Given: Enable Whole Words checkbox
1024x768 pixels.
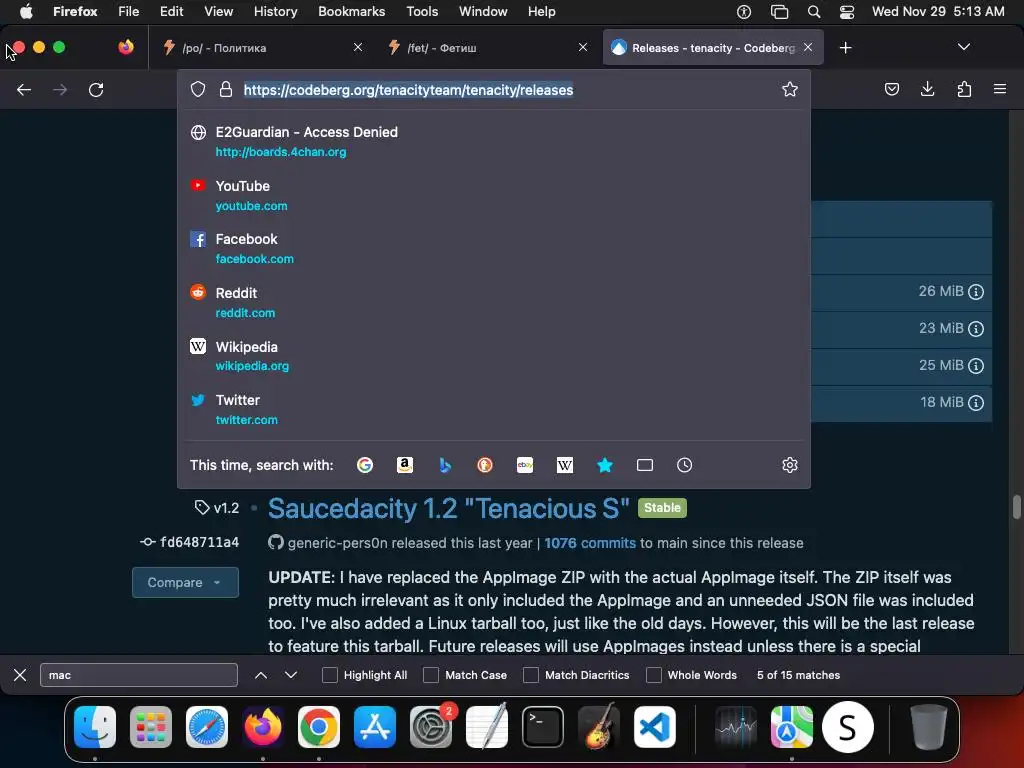Looking at the screenshot, I should (x=654, y=675).
